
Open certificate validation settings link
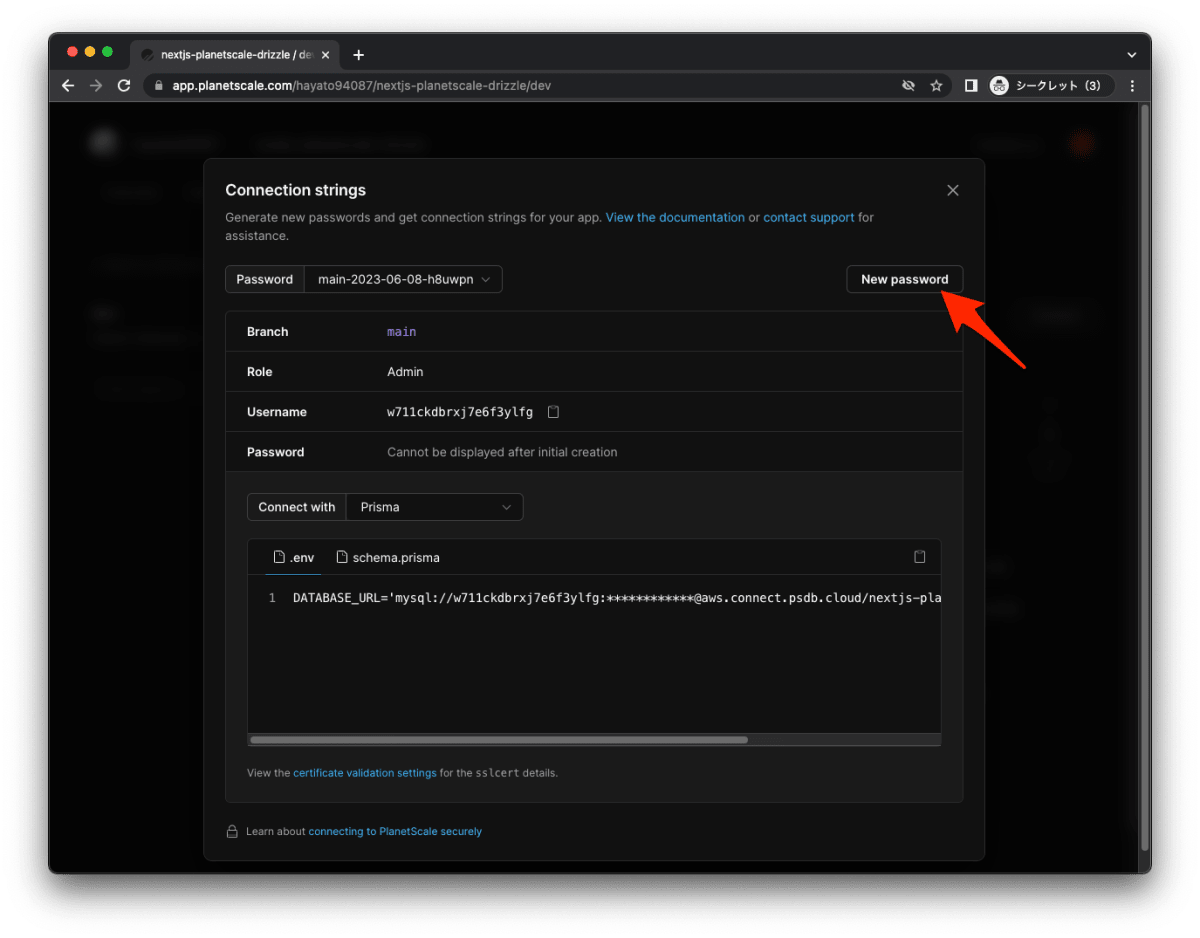[x=365, y=773]
